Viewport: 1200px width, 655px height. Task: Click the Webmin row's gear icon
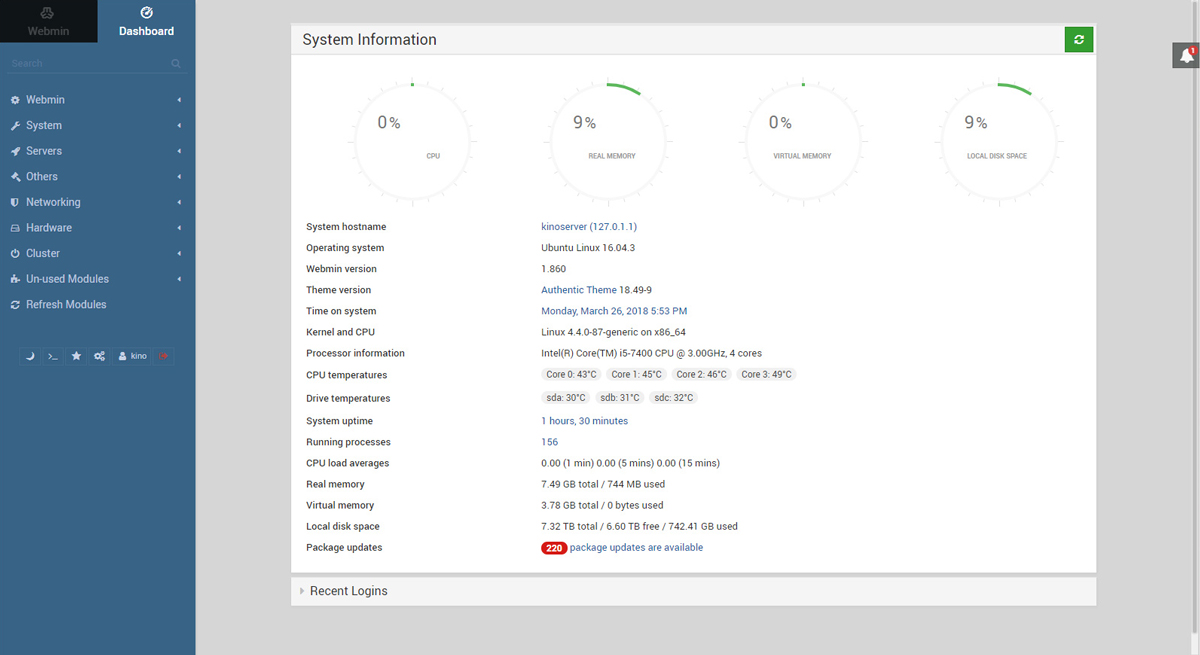pos(15,100)
